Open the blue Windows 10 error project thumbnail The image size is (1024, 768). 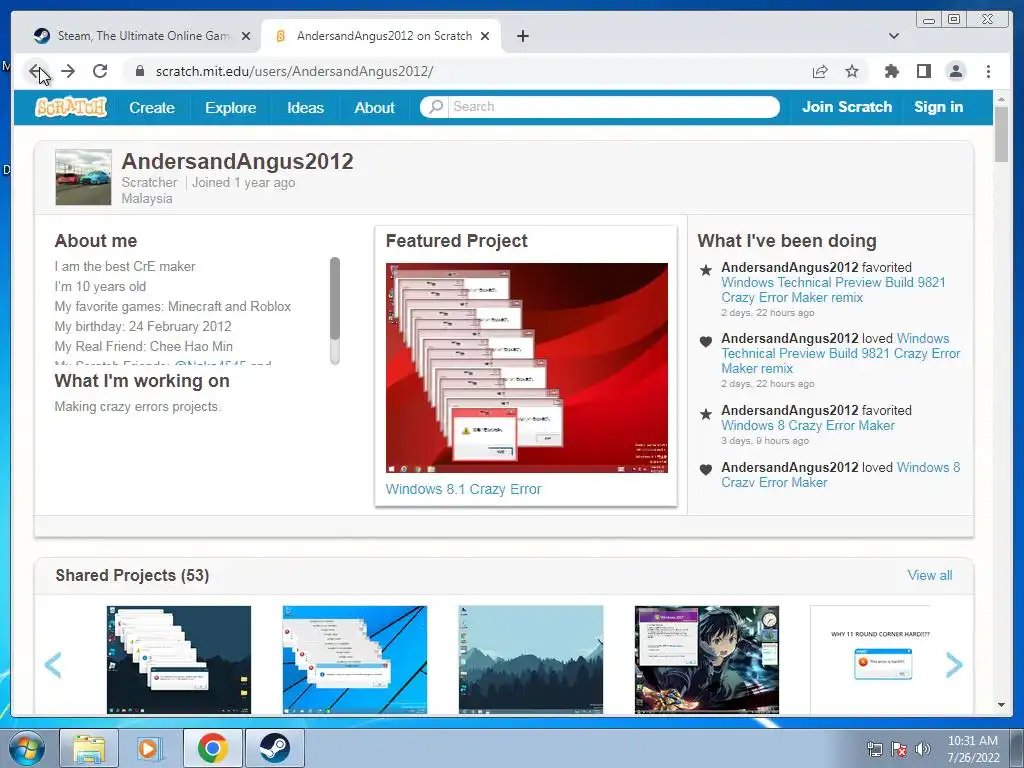pos(355,660)
